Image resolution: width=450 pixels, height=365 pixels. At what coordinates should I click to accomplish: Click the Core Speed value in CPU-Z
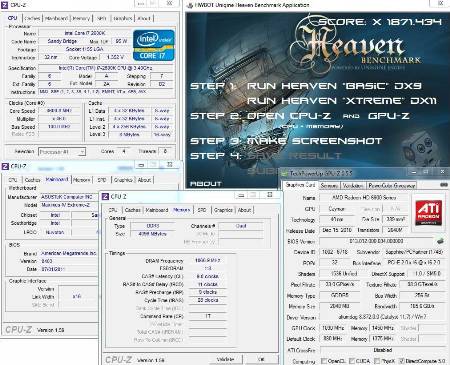(x=59, y=111)
